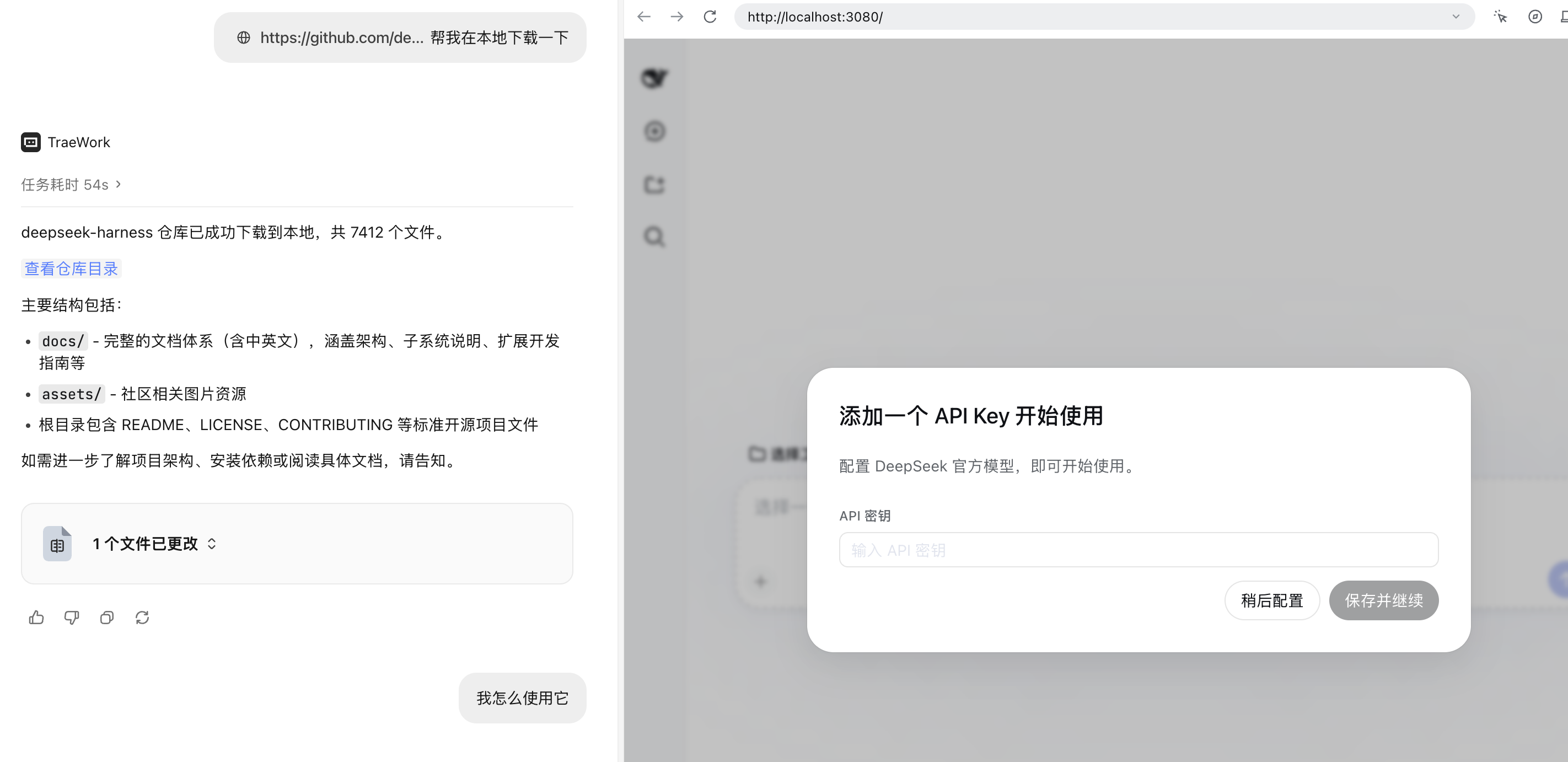Reload the localhost page
Screen dimensions: 1568x762
pos(710,17)
